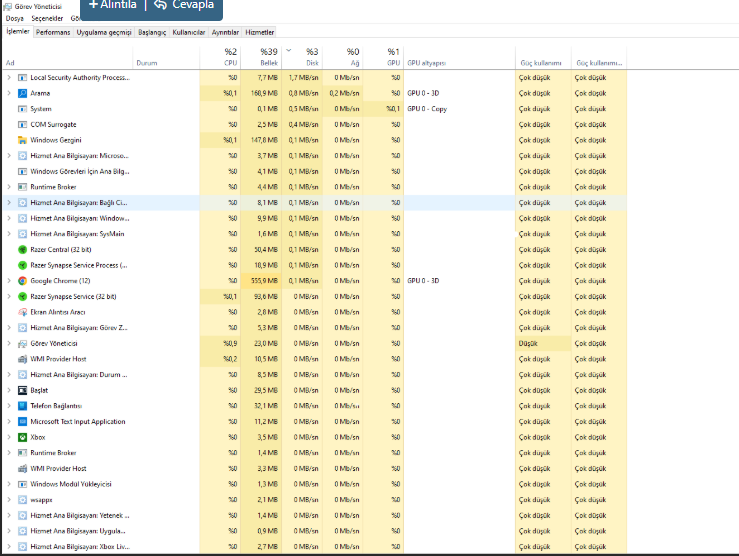
Task: Expand the wsappx process group
Action: click(x=9, y=500)
